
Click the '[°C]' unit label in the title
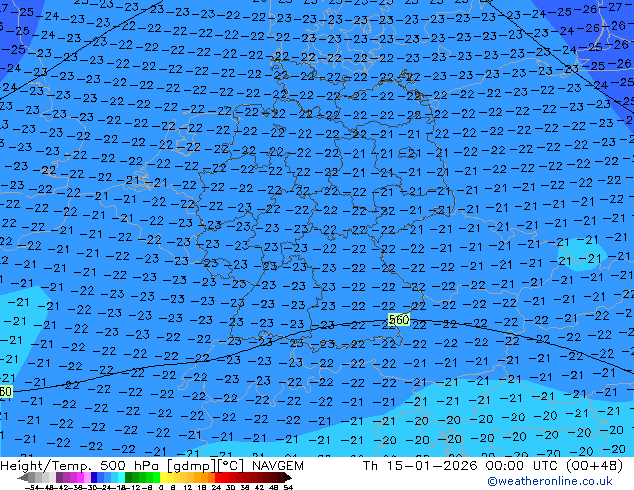231,466
